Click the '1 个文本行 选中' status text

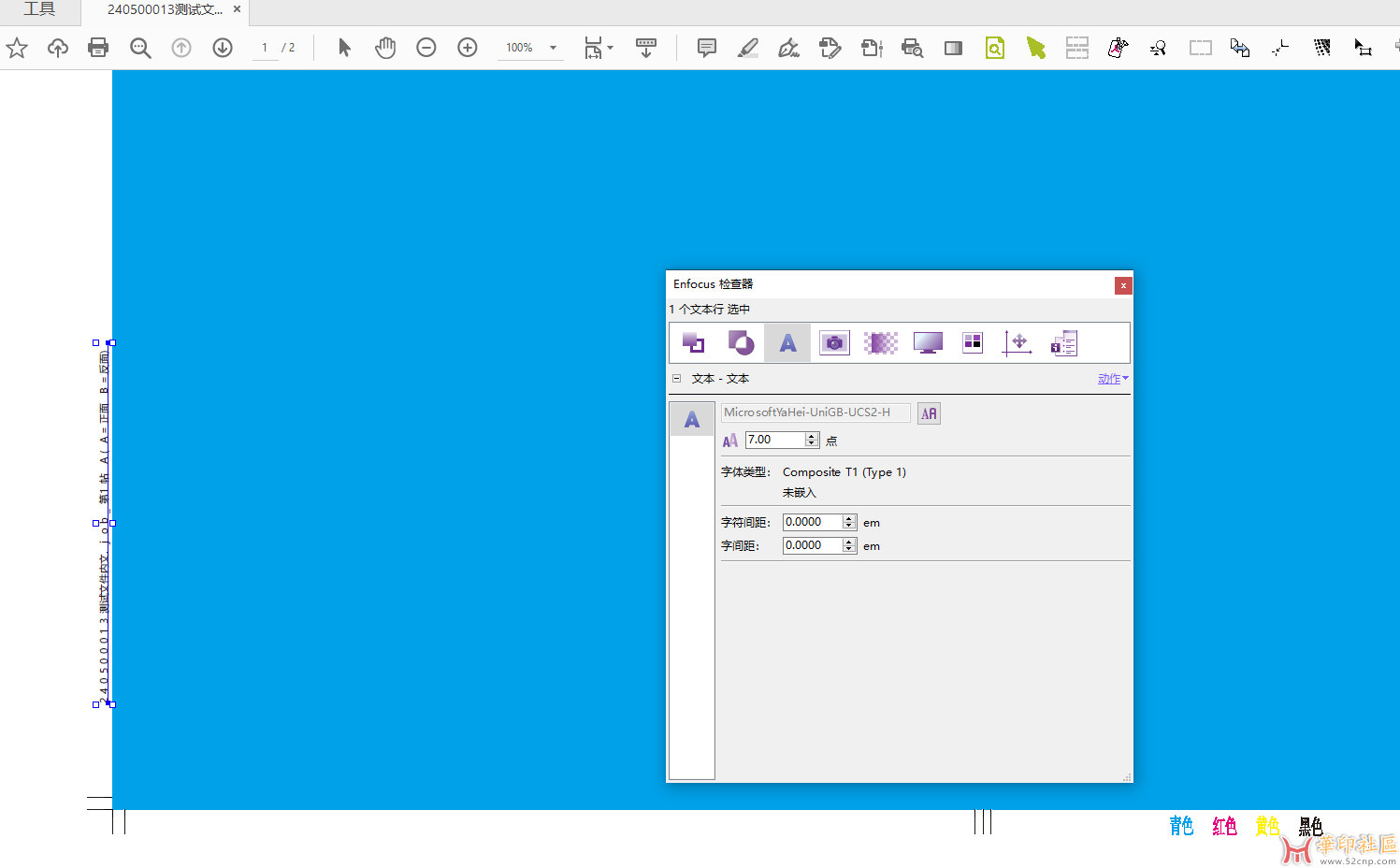tap(710, 310)
